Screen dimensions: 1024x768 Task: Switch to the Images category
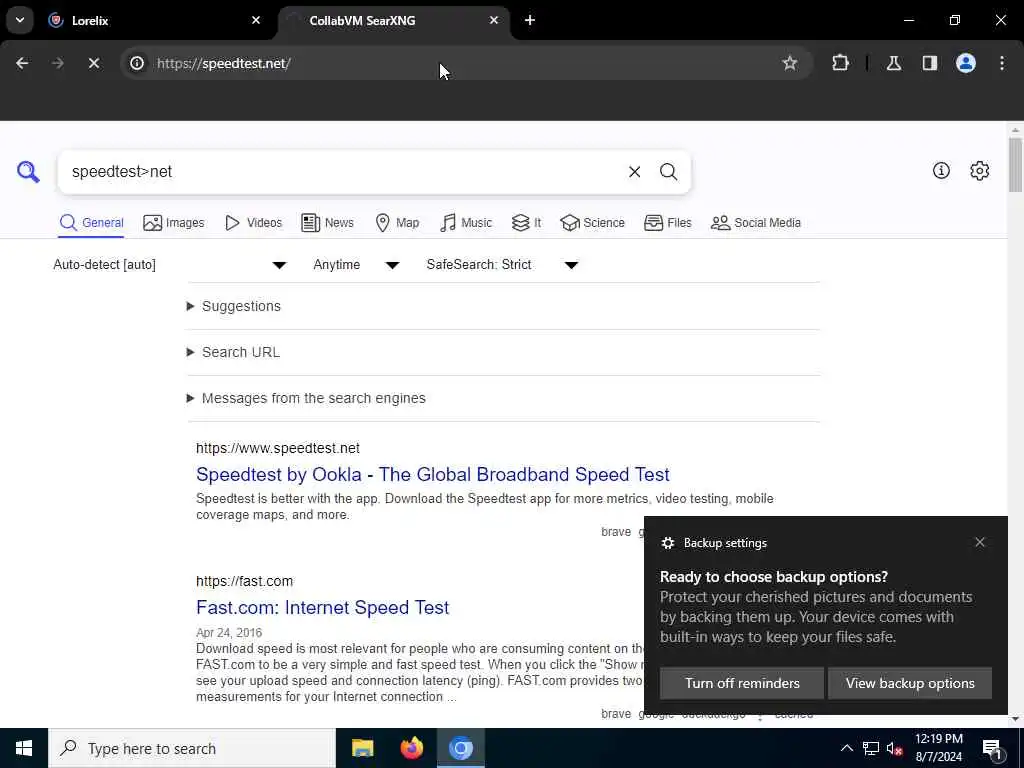[174, 223]
